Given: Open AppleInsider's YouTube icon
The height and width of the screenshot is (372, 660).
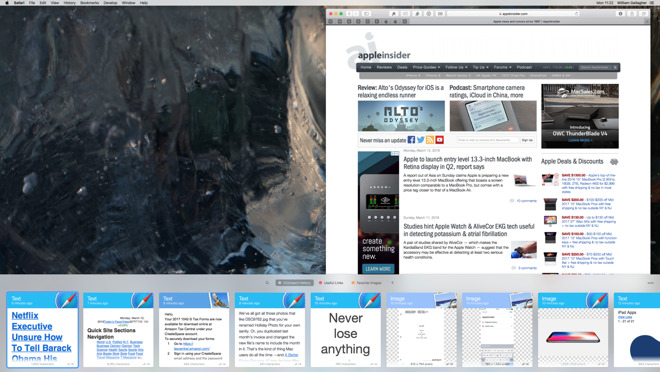Looking at the screenshot, I should [439, 140].
